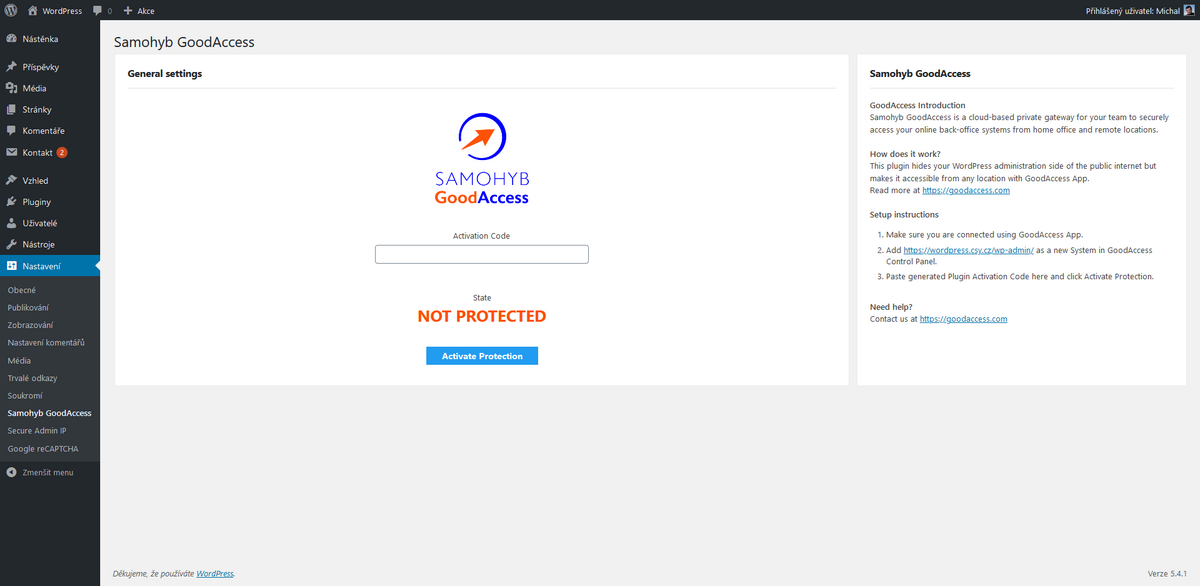Click the Kontakt envelope icon
This screenshot has height=586, width=1200.
pos(11,152)
